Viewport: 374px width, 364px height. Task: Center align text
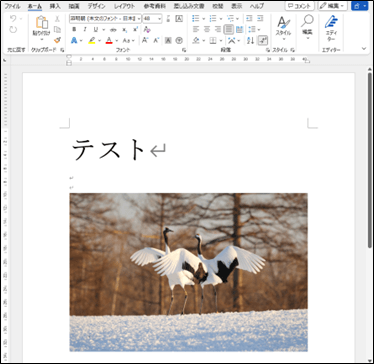(207, 30)
